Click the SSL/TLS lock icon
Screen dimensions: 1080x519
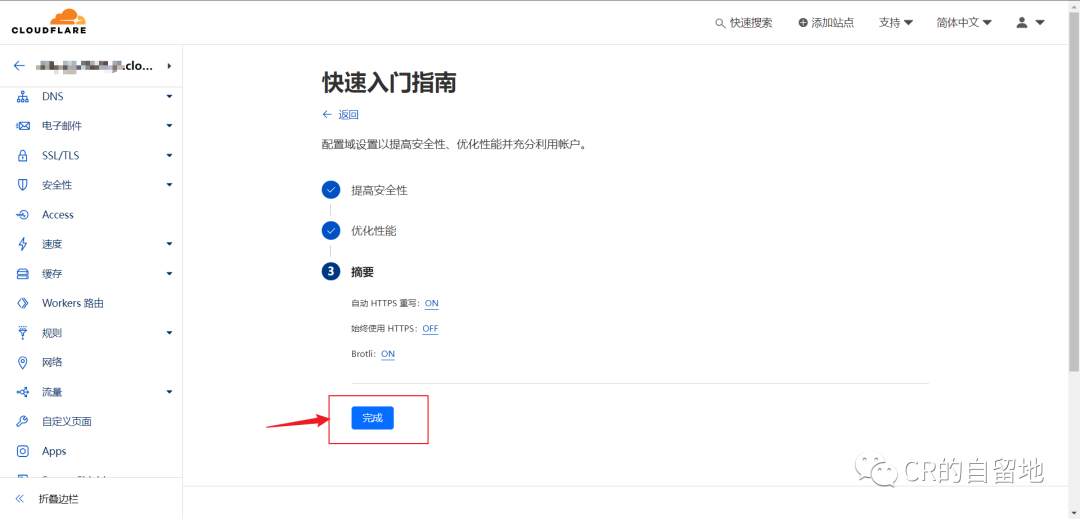[x=23, y=156]
